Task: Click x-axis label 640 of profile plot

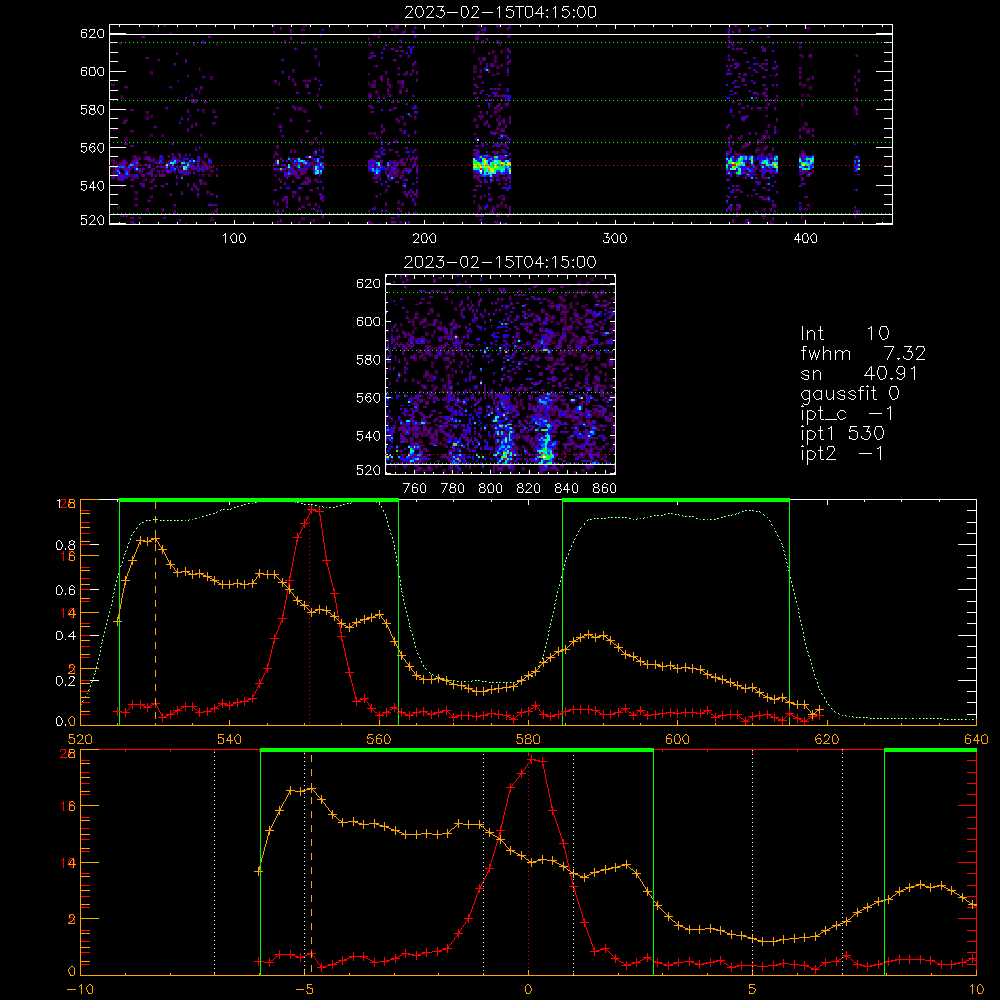Action: tap(976, 739)
